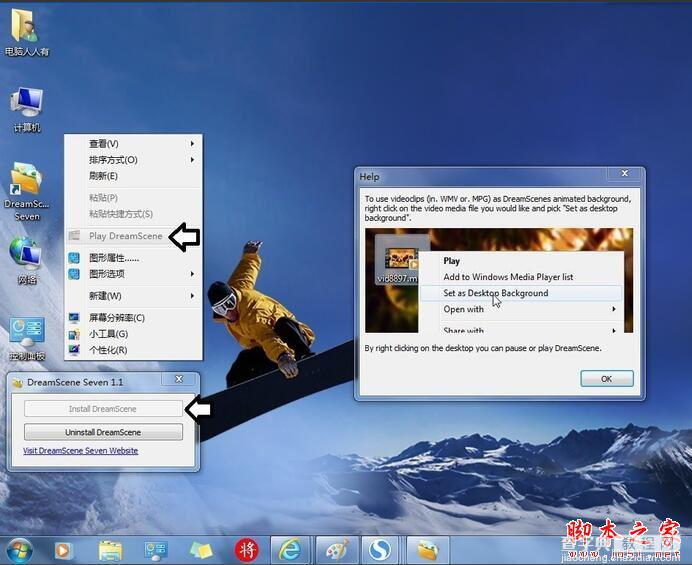692x565 pixels.
Task: Open the Sogou browser taskbar icon
Action: (x=380, y=550)
